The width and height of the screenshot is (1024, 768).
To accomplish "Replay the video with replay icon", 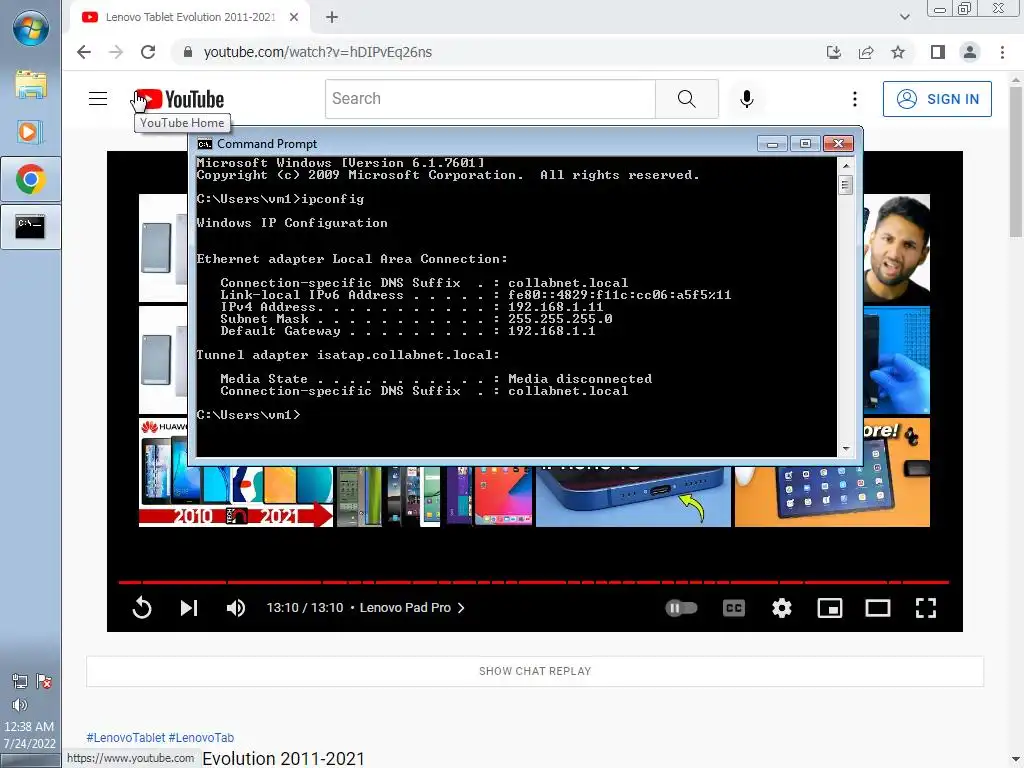I will pos(142,608).
